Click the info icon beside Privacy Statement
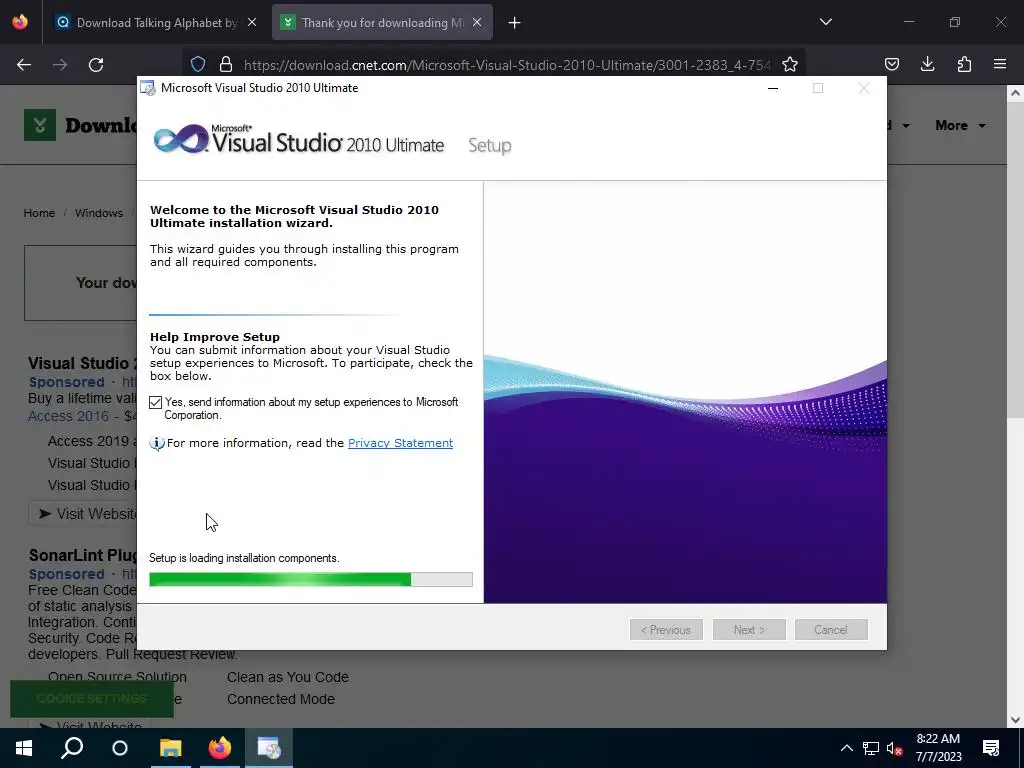The width and height of the screenshot is (1024, 768). 157,443
